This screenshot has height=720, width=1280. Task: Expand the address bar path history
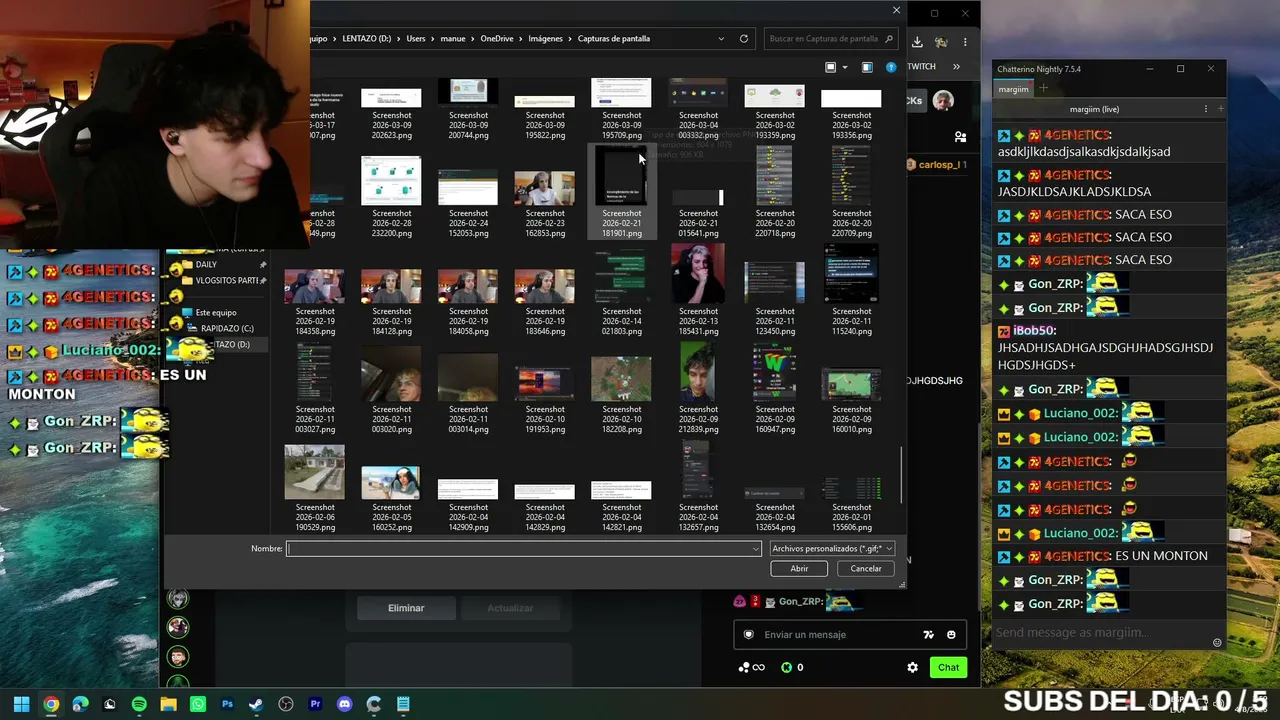pos(721,39)
